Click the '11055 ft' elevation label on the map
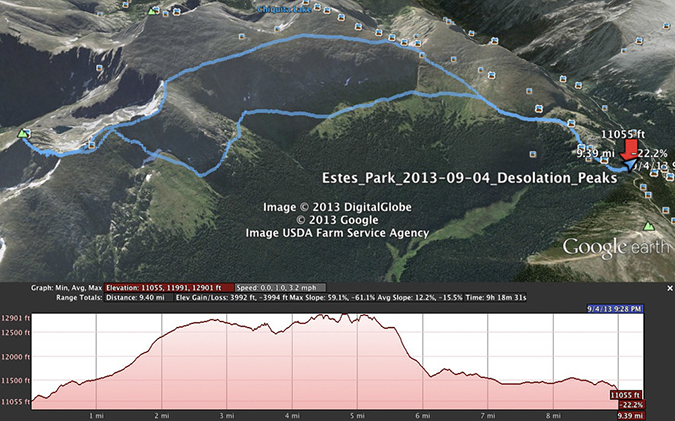 coord(623,134)
